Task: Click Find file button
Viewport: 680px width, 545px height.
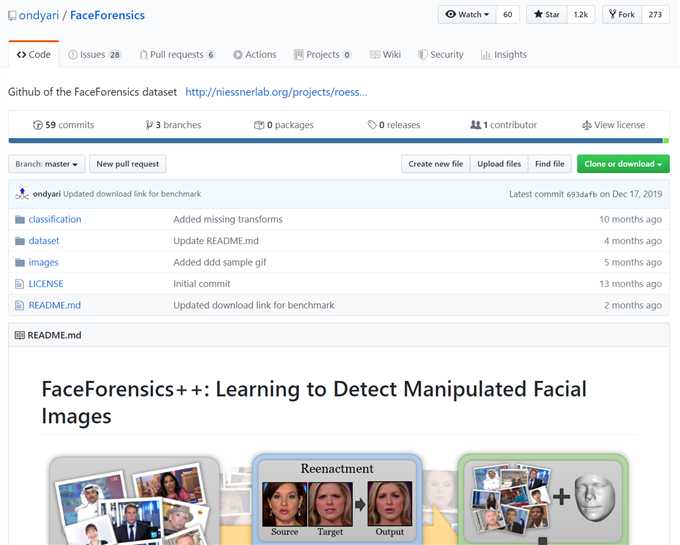Action: [549, 164]
